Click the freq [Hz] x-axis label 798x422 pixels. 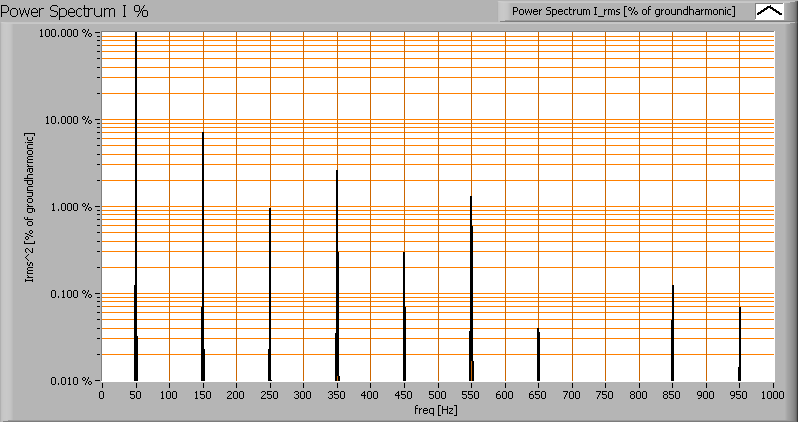click(437, 410)
